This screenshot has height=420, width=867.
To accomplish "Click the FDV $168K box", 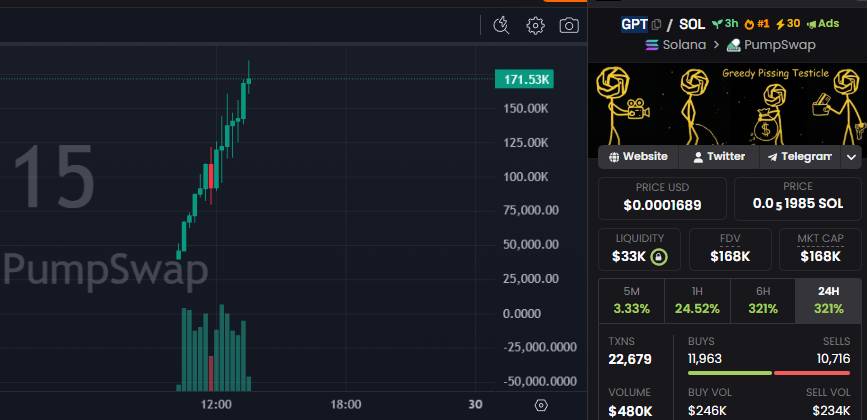I will [730, 249].
